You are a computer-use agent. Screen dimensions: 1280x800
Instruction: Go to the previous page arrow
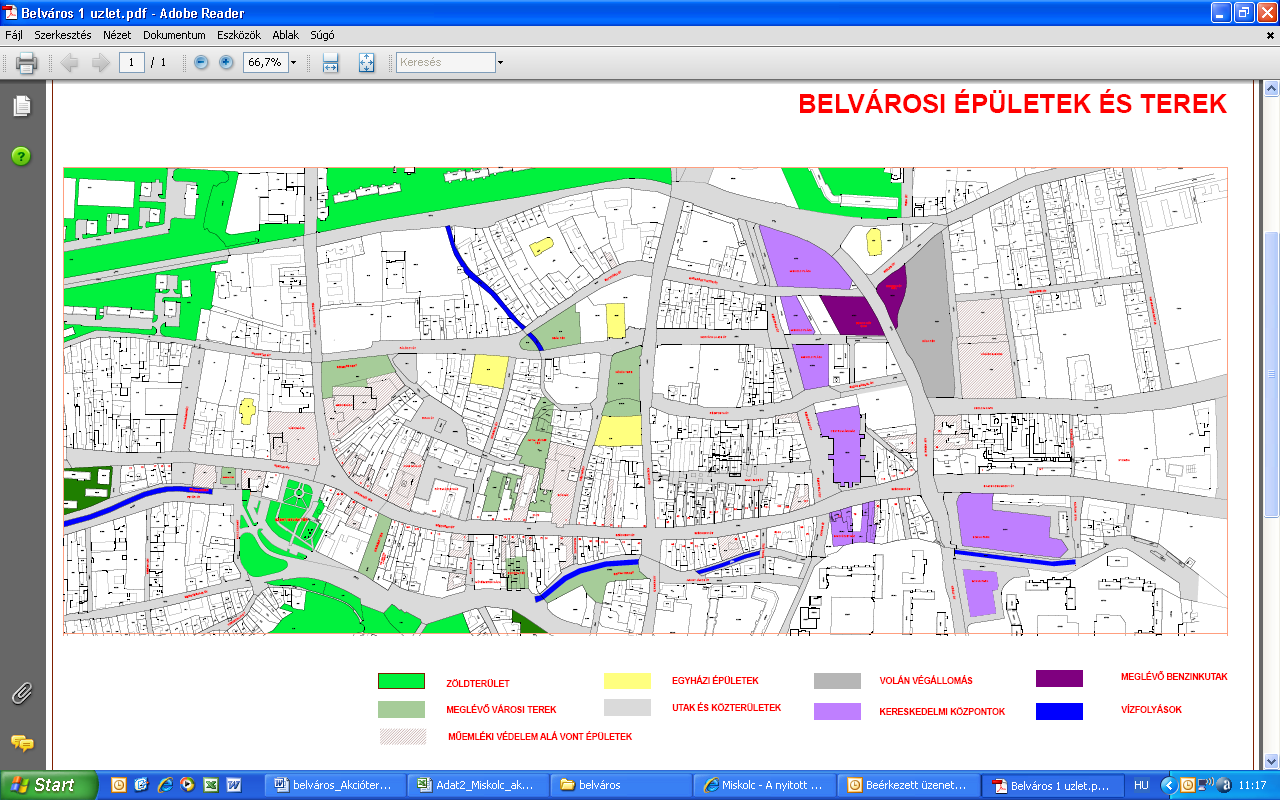(70, 63)
